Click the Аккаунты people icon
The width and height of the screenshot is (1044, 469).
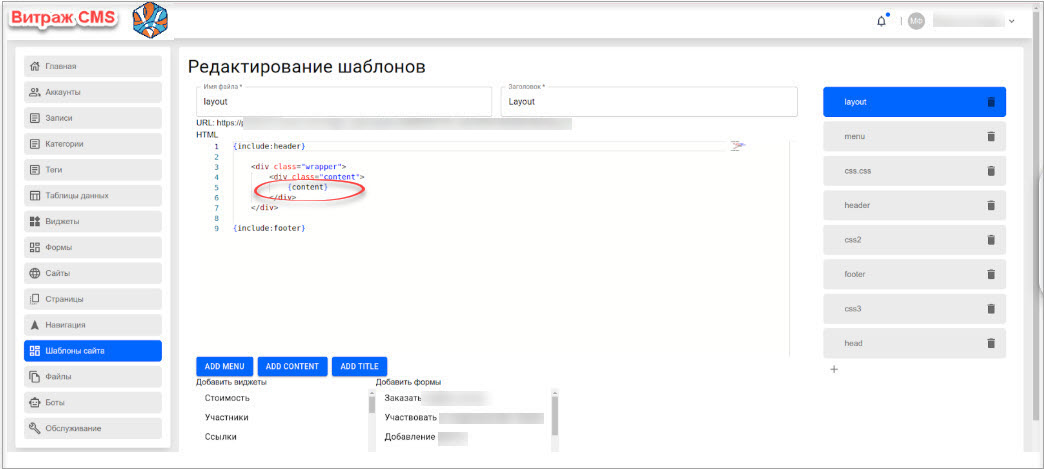(x=35, y=93)
